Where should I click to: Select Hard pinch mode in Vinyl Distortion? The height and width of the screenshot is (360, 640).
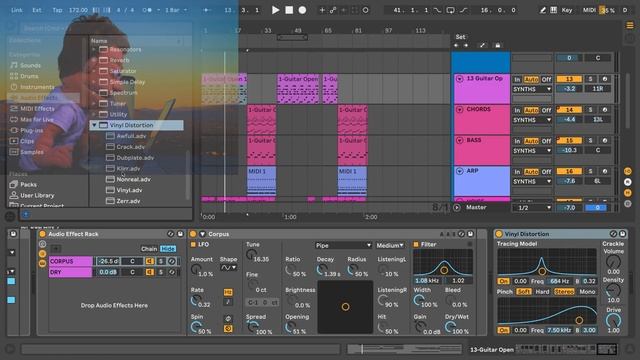coord(542,292)
